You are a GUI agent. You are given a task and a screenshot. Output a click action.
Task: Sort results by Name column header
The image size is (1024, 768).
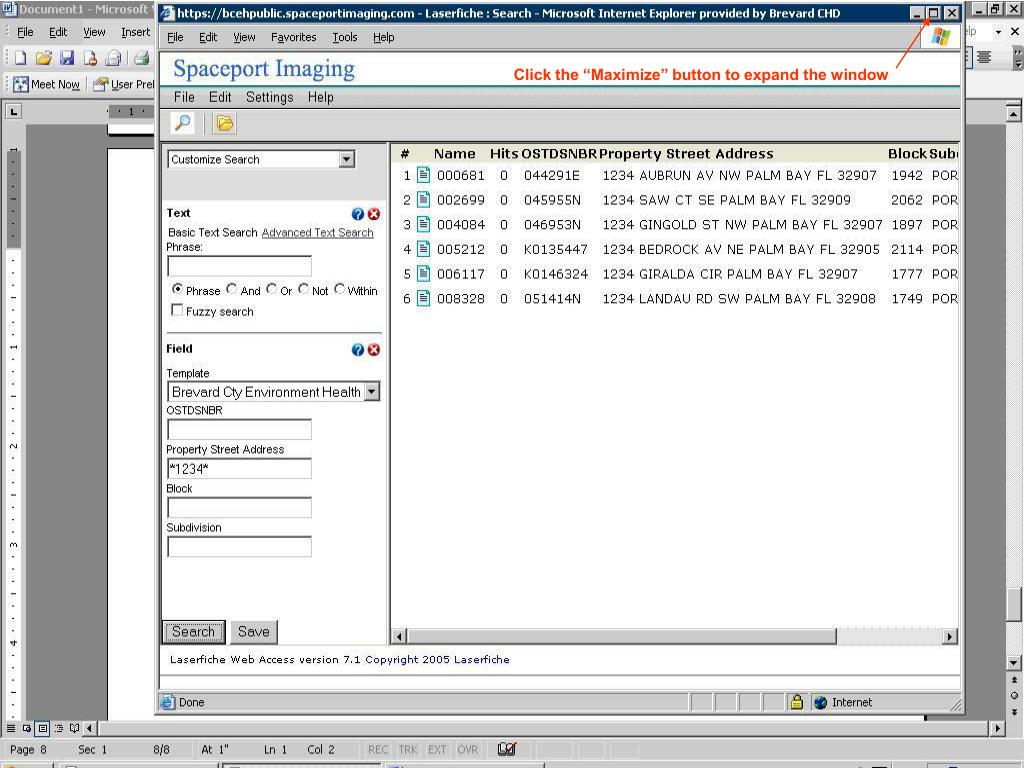455,153
